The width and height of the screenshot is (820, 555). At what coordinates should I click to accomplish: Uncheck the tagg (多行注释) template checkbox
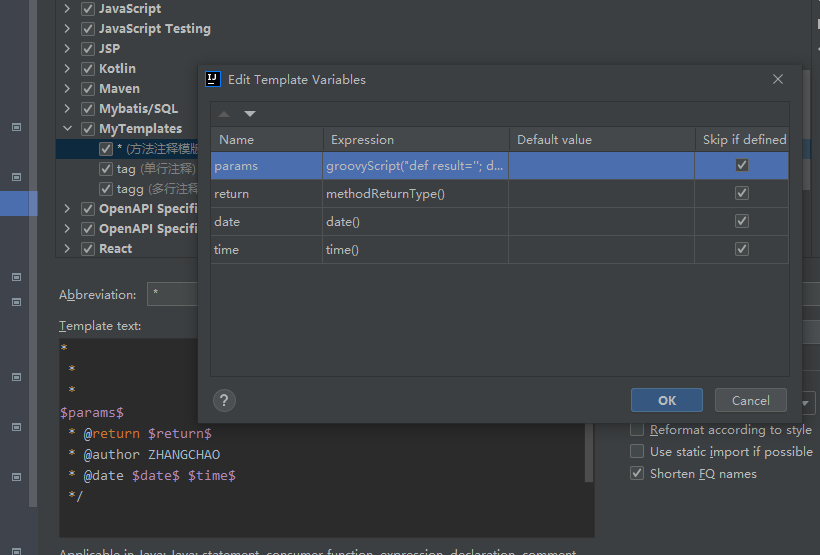click(x=106, y=189)
